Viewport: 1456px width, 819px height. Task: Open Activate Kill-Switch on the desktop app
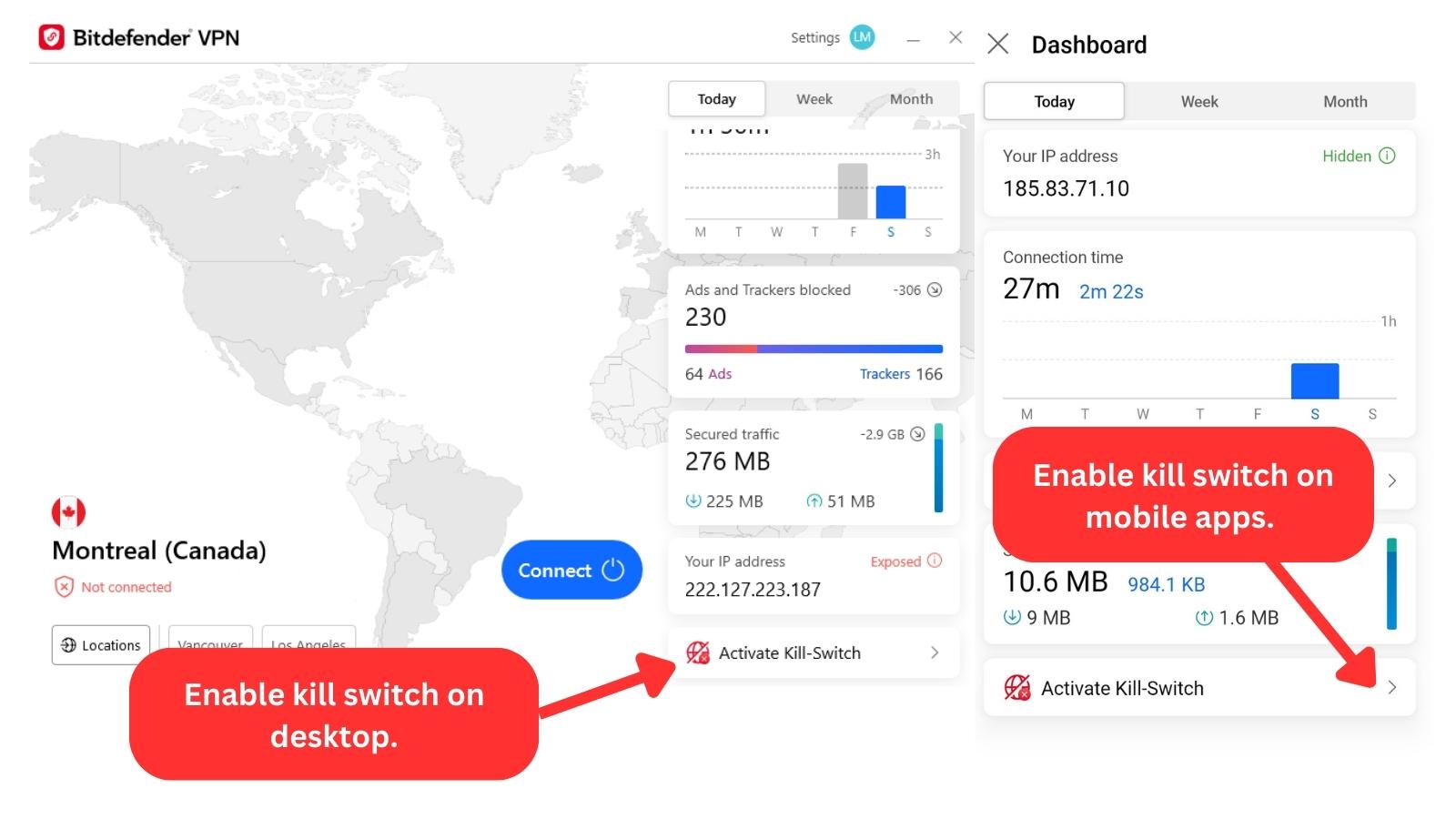(x=814, y=652)
